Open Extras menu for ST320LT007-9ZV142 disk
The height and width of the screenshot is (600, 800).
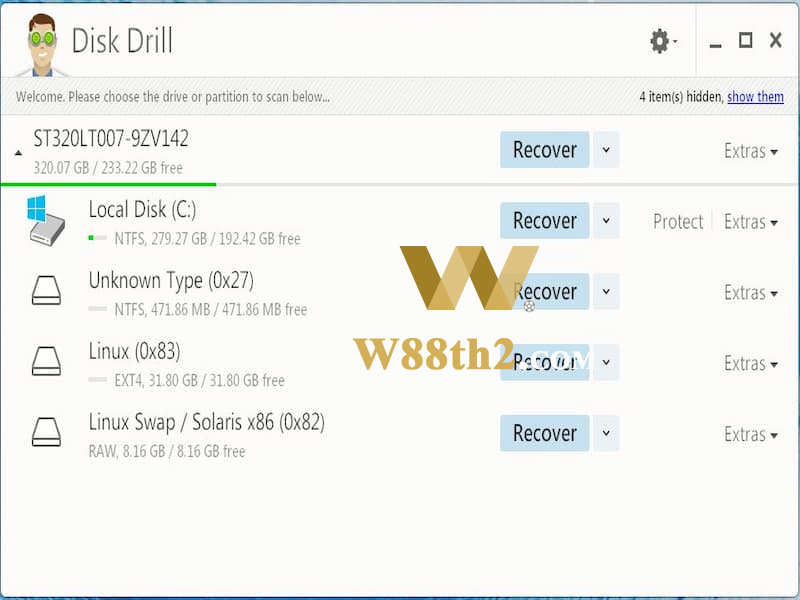click(751, 151)
